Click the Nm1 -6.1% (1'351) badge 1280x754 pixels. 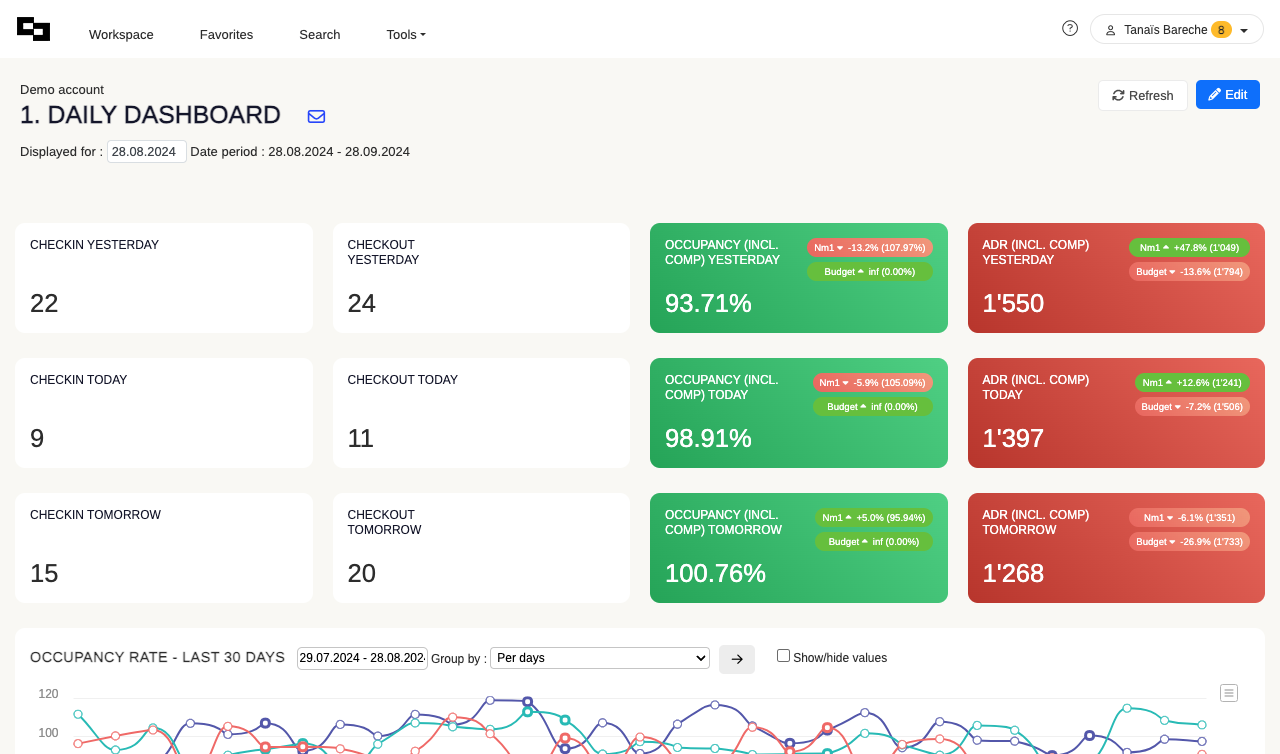[x=1189, y=517]
